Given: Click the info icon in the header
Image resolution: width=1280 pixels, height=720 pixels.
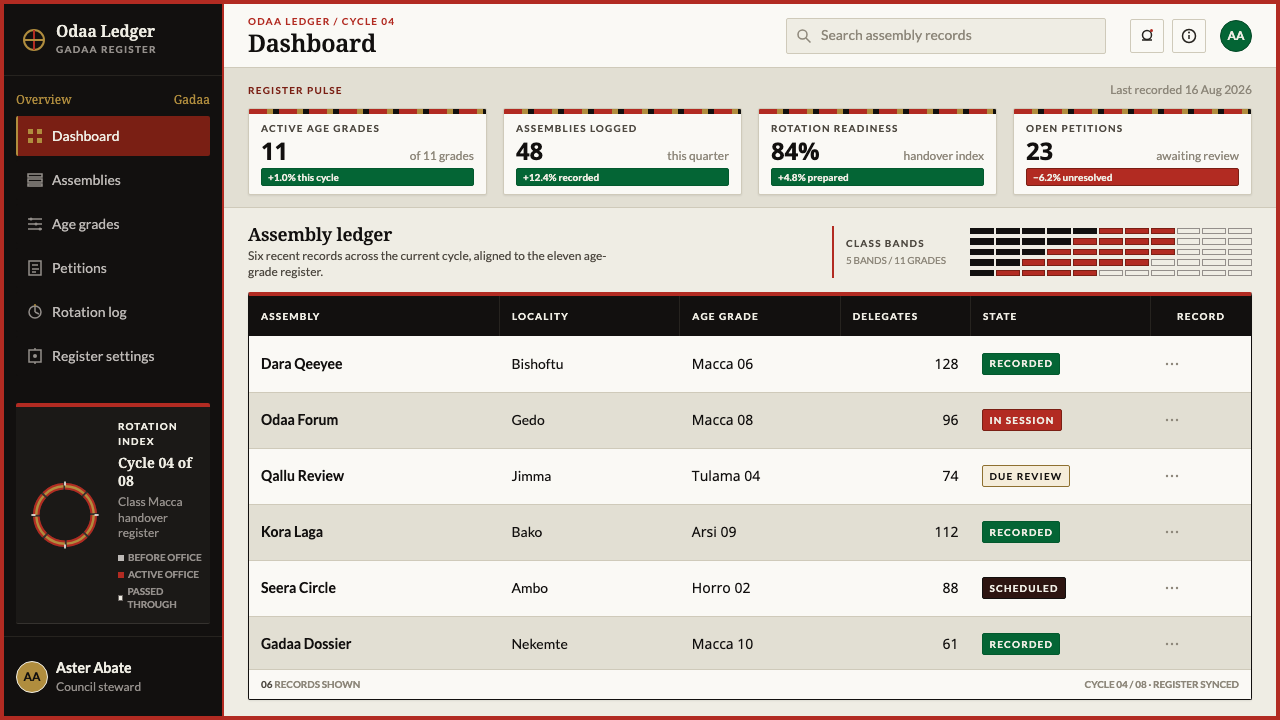Looking at the screenshot, I should (1189, 36).
